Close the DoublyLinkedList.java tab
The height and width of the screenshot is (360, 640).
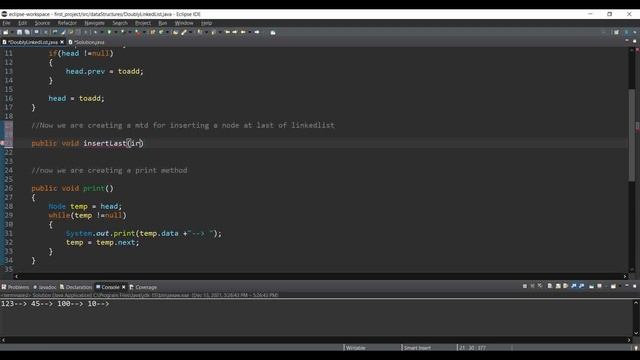(x=62, y=42)
